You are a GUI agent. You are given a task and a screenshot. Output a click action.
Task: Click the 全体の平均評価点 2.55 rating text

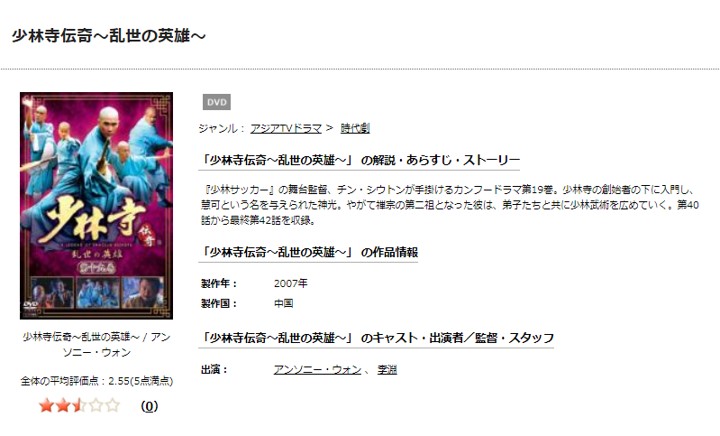96,381
